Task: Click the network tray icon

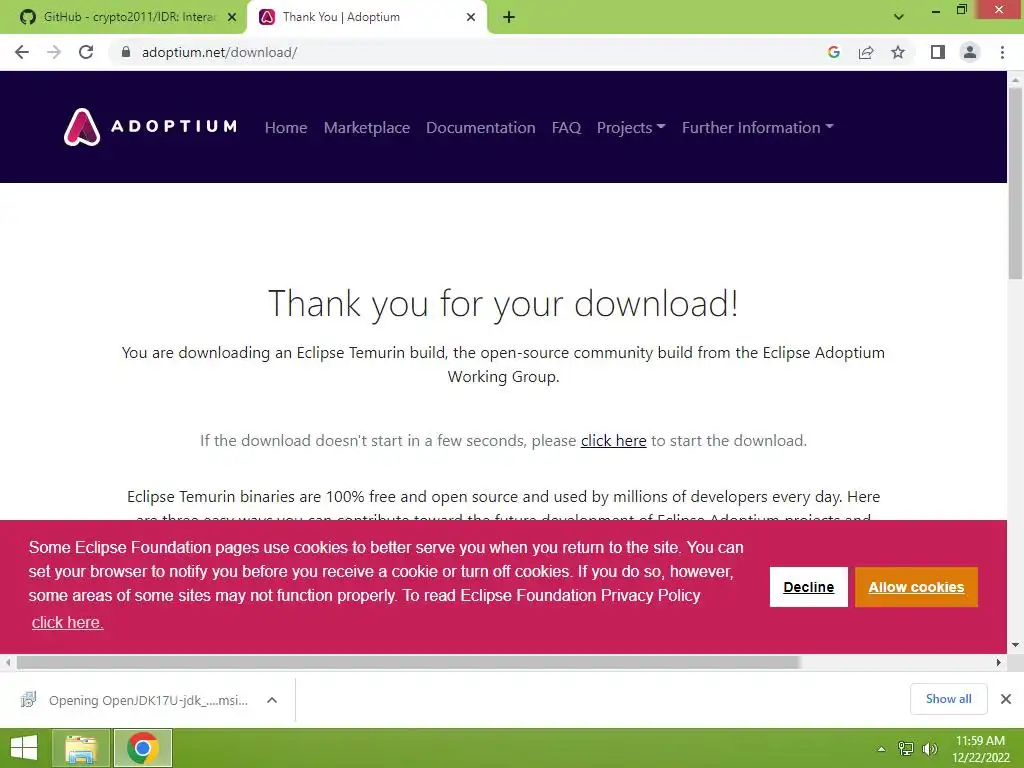Action: coord(906,748)
